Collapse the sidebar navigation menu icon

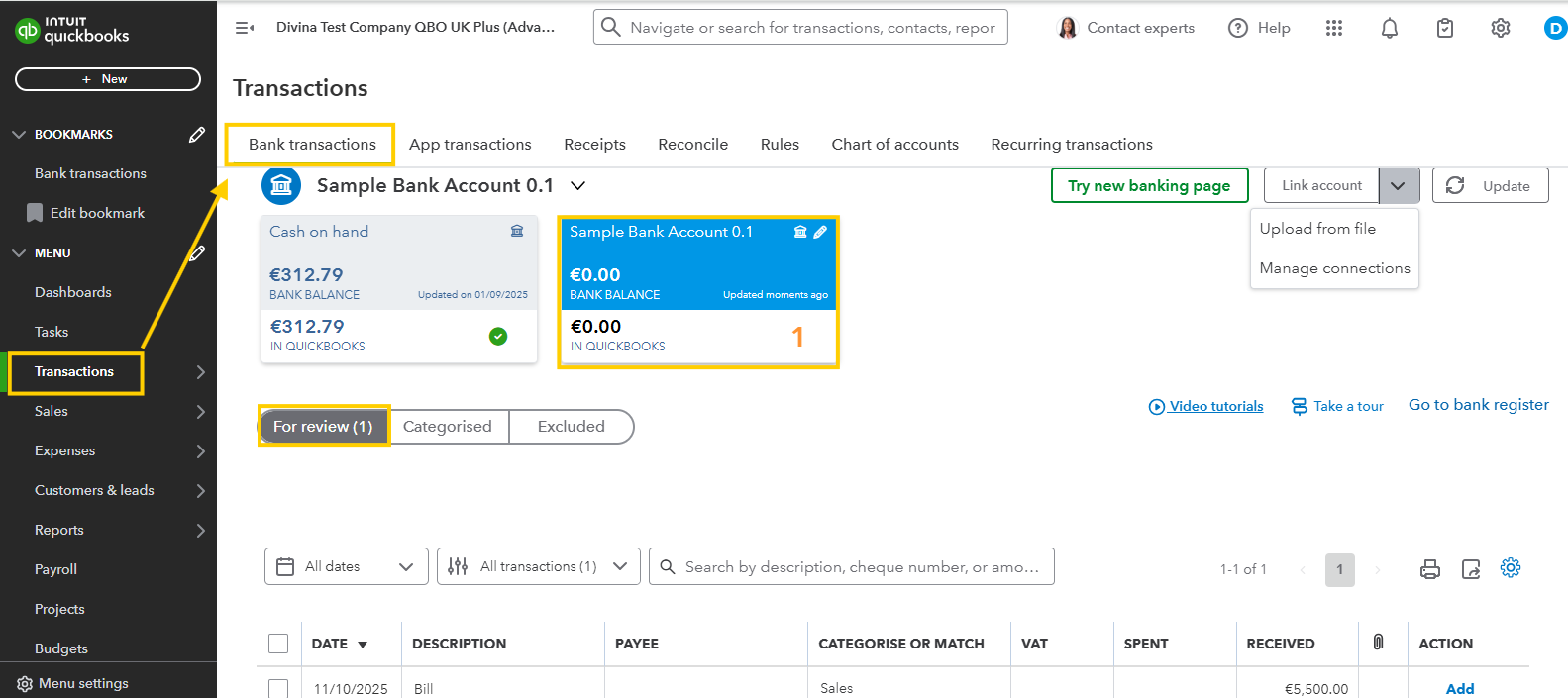pyautogui.click(x=245, y=28)
